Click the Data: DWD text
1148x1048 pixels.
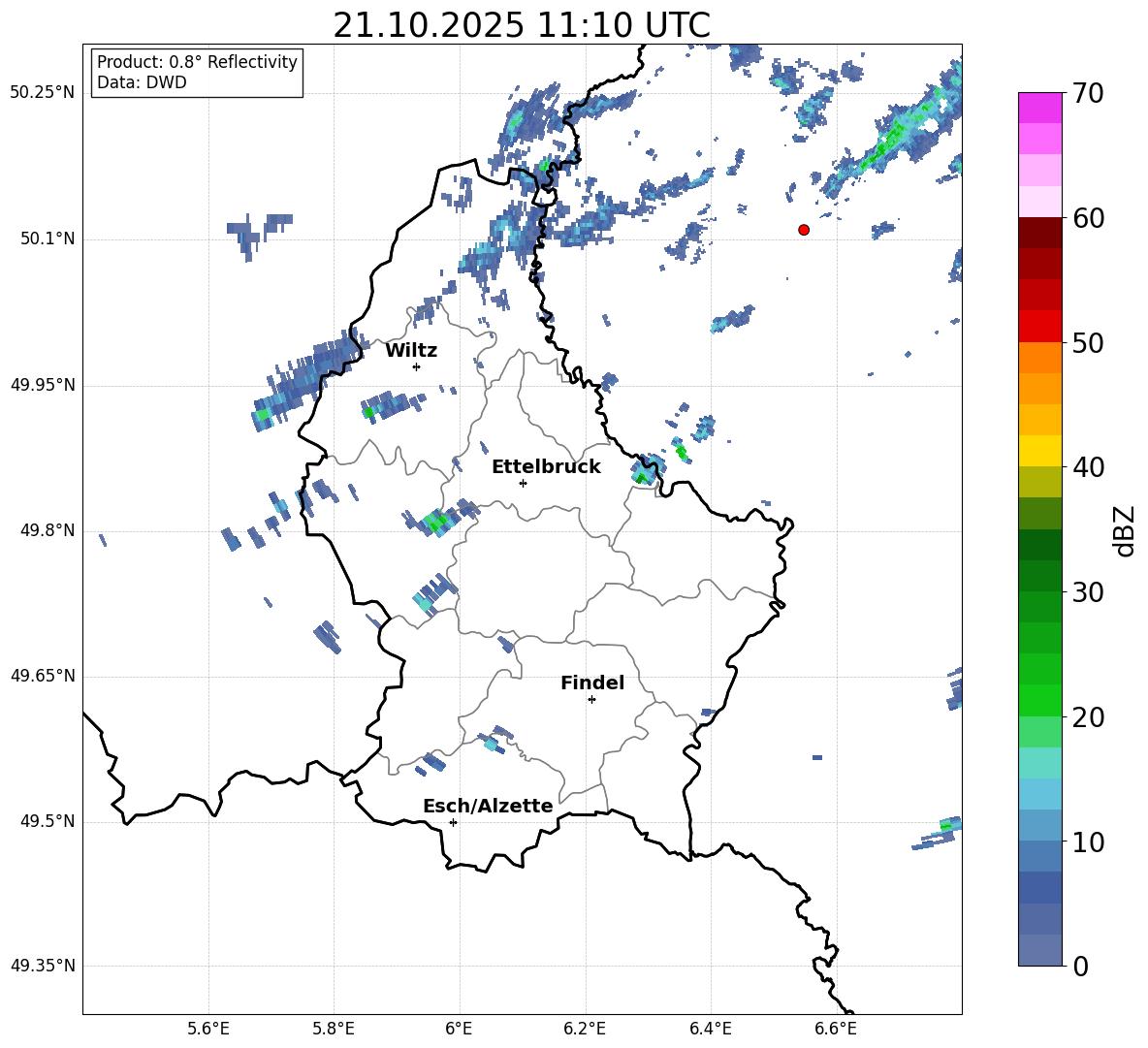142,82
